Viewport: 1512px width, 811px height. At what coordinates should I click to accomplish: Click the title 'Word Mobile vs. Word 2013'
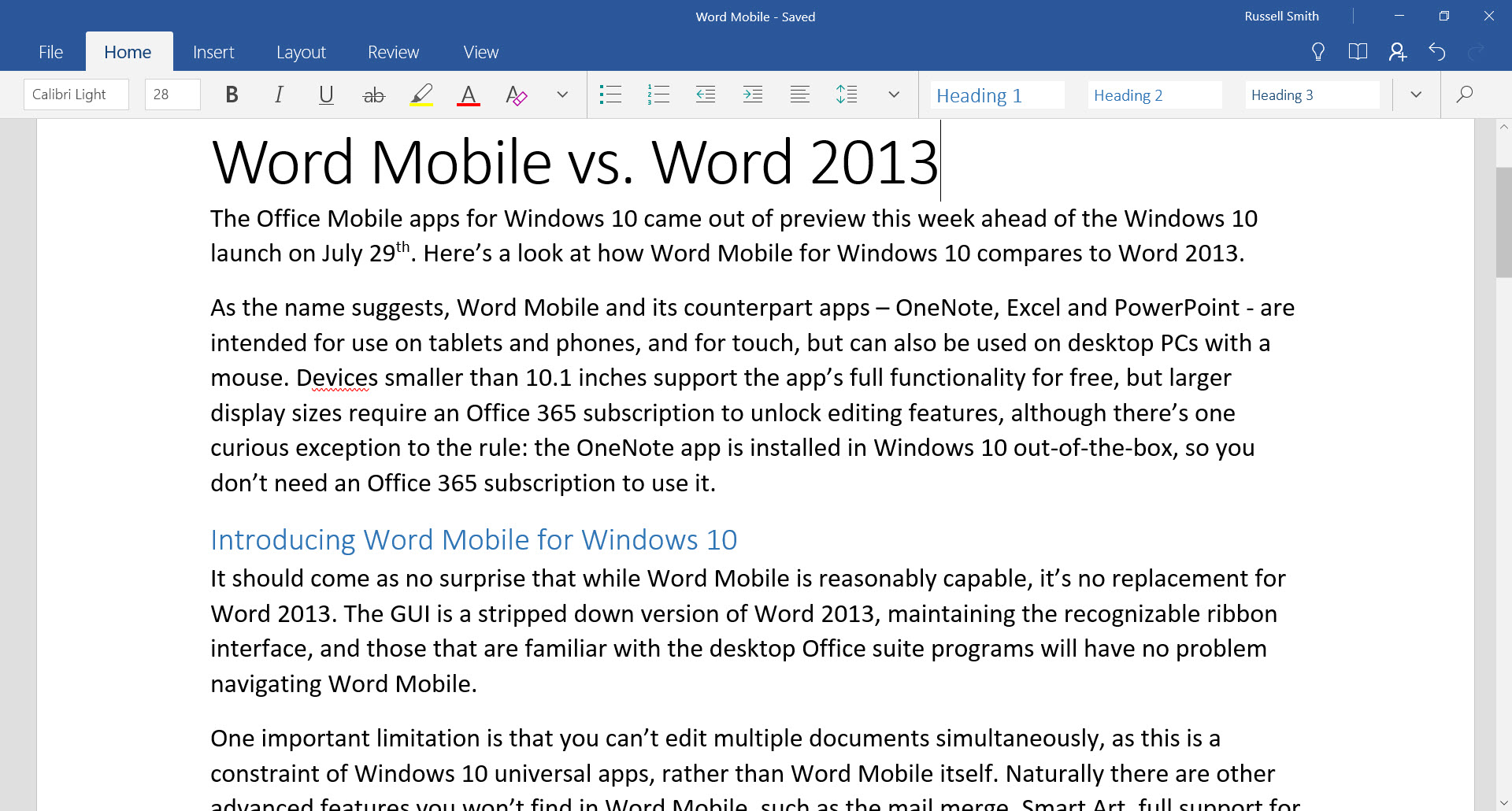click(x=575, y=163)
